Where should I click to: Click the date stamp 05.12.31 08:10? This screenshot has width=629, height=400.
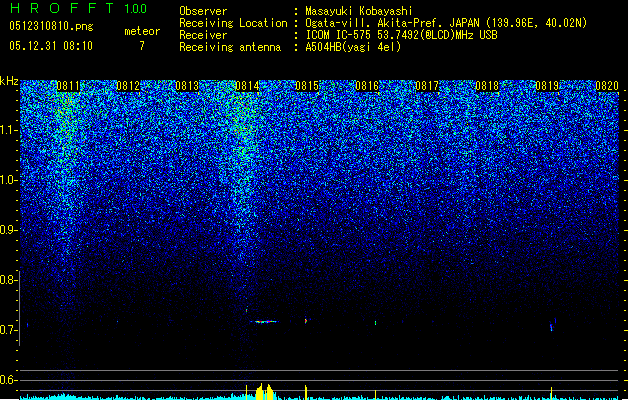click(x=51, y=46)
